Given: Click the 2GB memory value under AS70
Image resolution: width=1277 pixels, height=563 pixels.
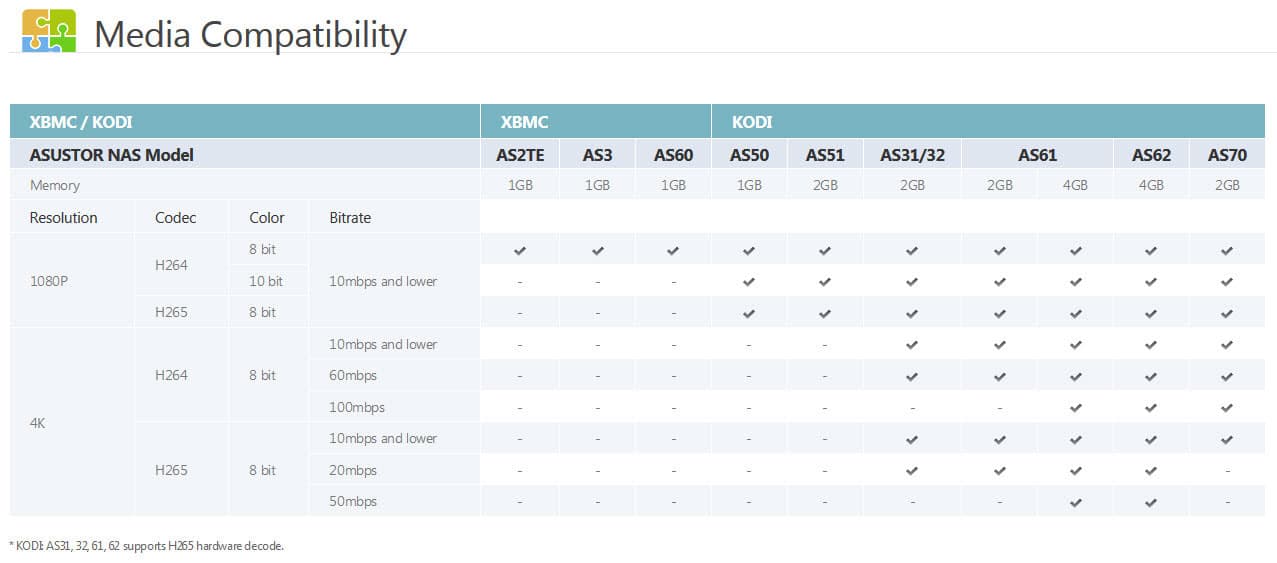Looking at the screenshot, I should (x=1227, y=186).
